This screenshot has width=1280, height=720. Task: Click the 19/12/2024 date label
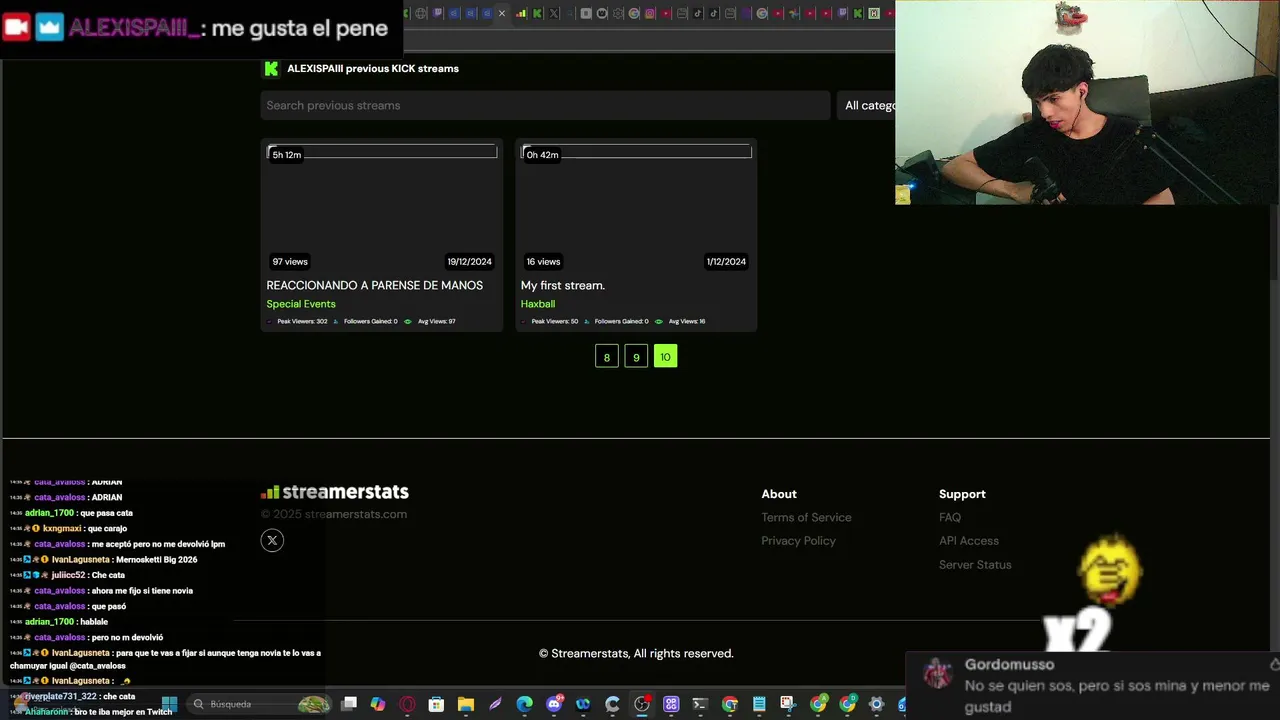469,262
